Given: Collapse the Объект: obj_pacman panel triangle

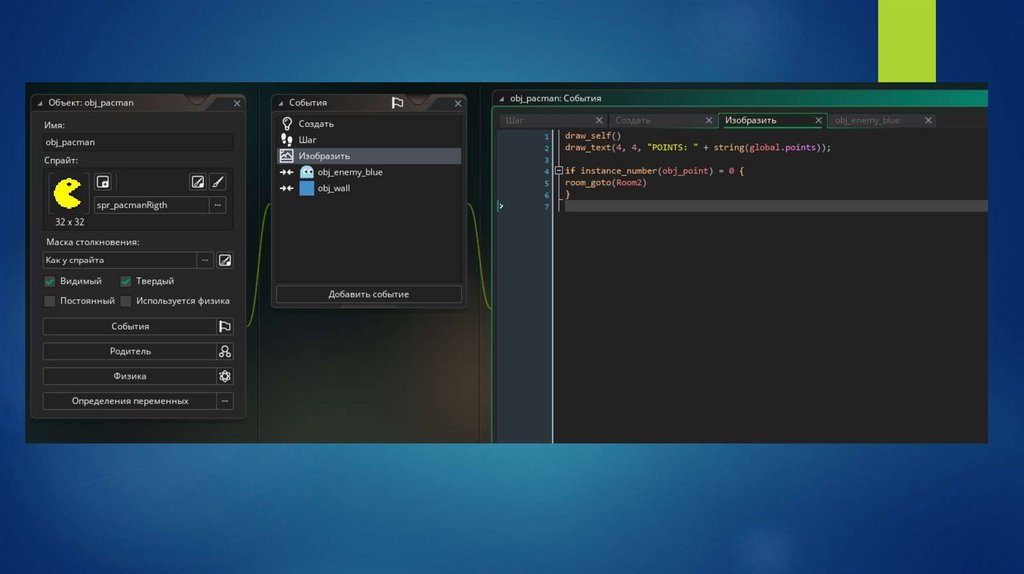Looking at the screenshot, I should pyautogui.click(x=40, y=103).
